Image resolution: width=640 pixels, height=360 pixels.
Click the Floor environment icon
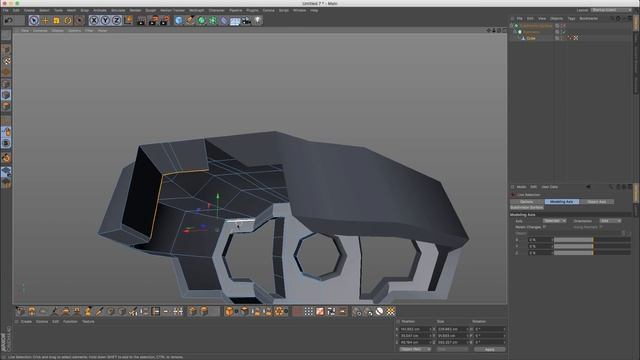235,20
